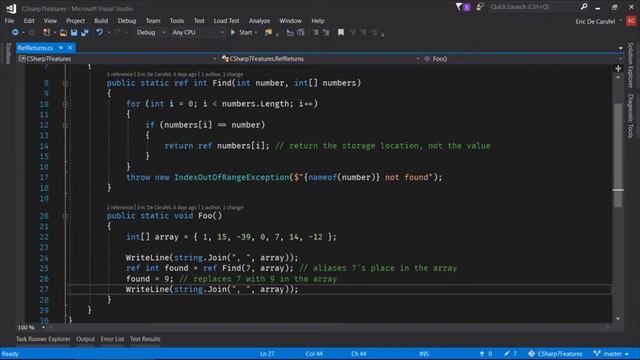Viewport: 640px width, 360px height.
Task: Click the New Project toolbar icon
Action: (47, 32)
